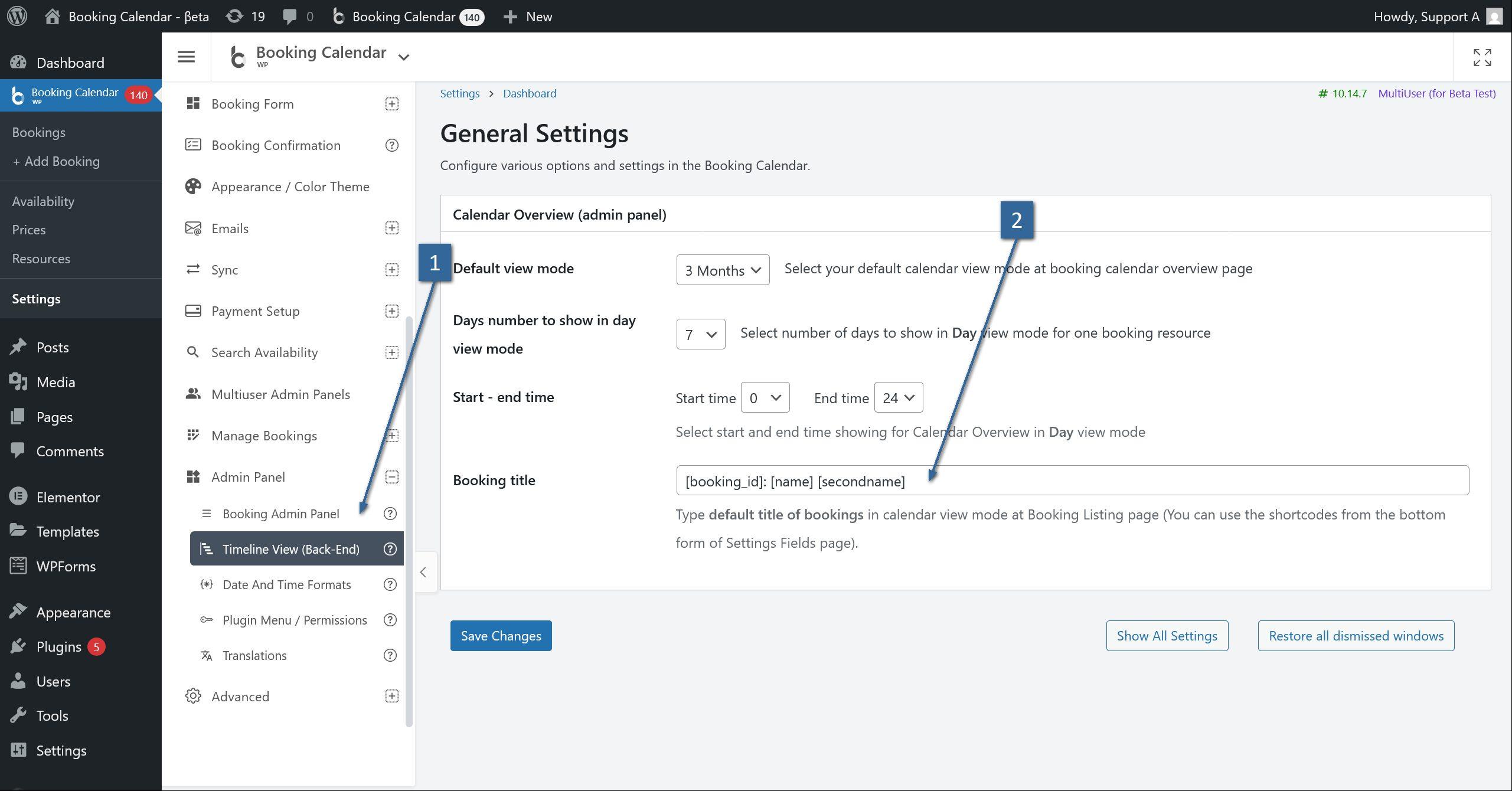The height and width of the screenshot is (791, 1512).
Task: Click the fullscreen toggle icon
Action: 1482,57
